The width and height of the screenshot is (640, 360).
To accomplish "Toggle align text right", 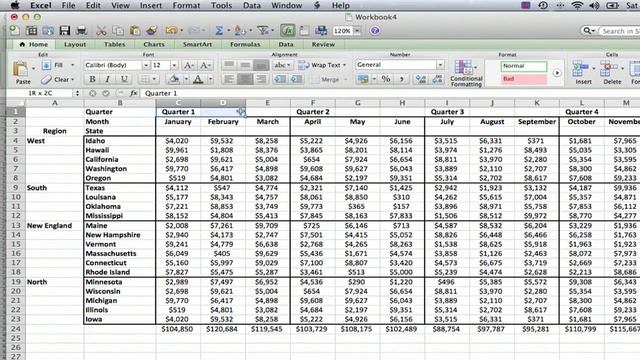I will pyautogui.click(x=260, y=79).
